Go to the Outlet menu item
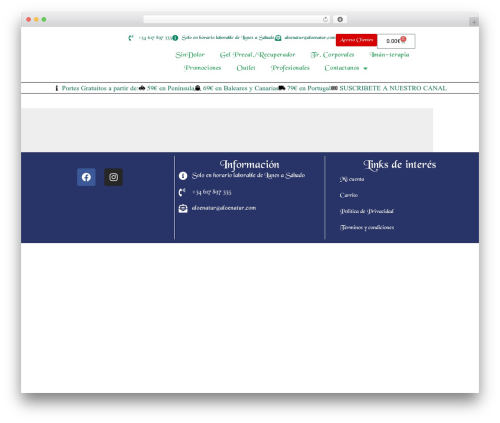500x423 pixels. (x=246, y=68)
